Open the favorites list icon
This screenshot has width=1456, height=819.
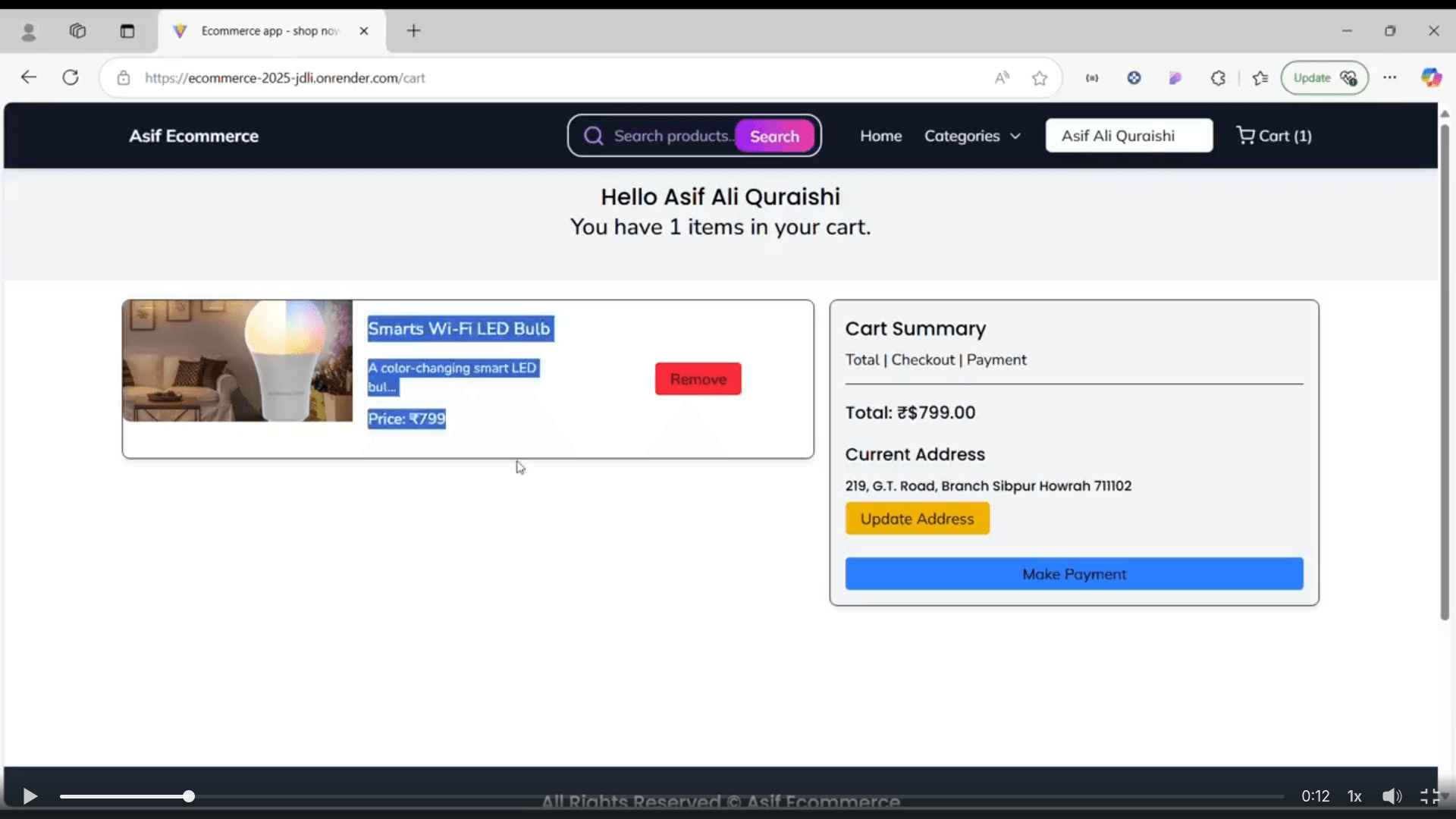point(1260,77)
